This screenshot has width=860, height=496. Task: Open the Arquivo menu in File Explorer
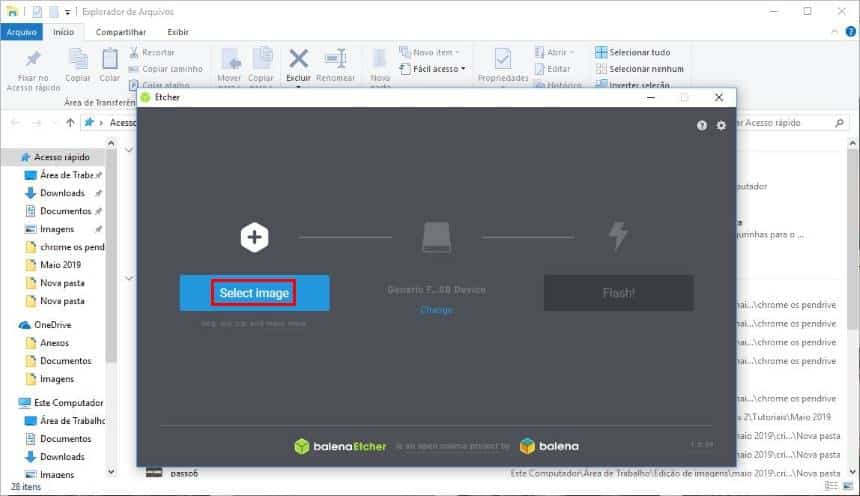coord(21,32)
